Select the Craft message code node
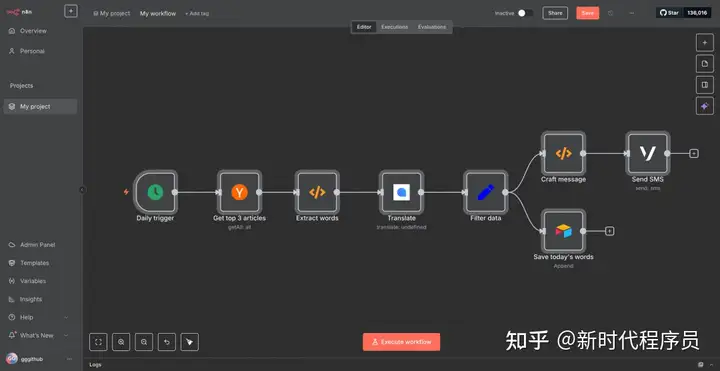This screenshot has width=720, height=371. [x=563, y=153]
